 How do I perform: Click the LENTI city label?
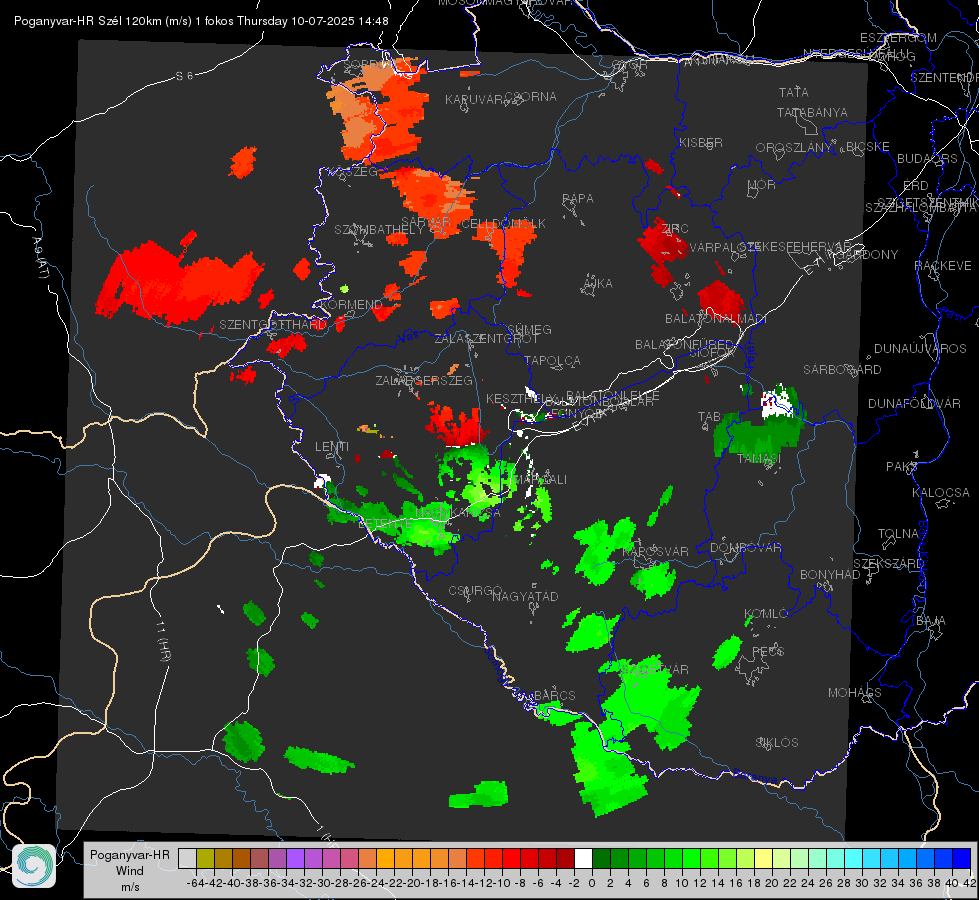pyautogui.click(x=332, y=447)
